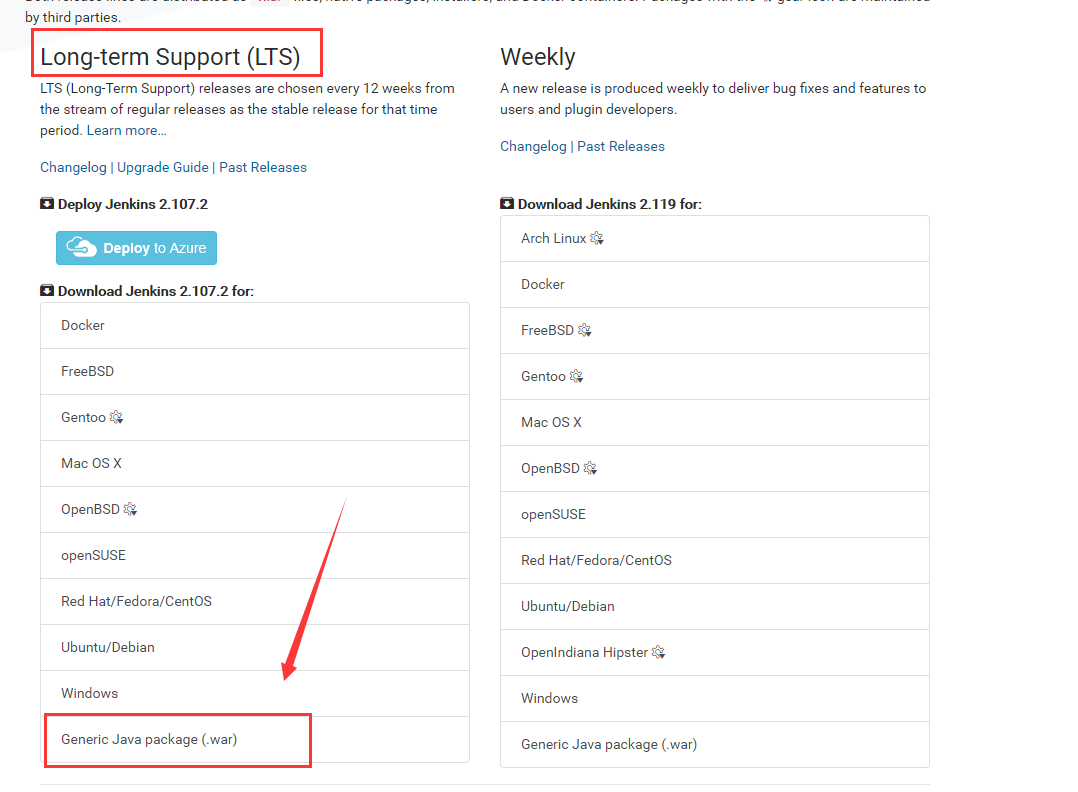Open the Upgrade Guide link

tap(163, 168)
